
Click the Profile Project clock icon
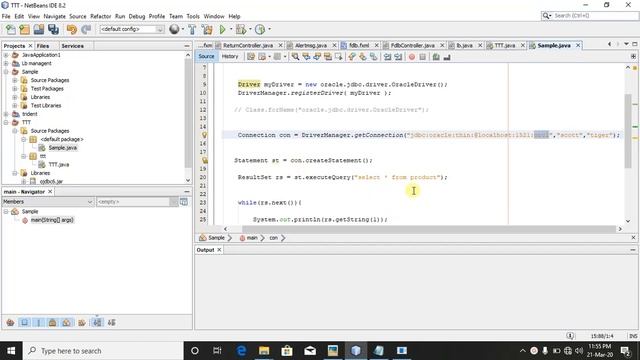pos(260,29)
